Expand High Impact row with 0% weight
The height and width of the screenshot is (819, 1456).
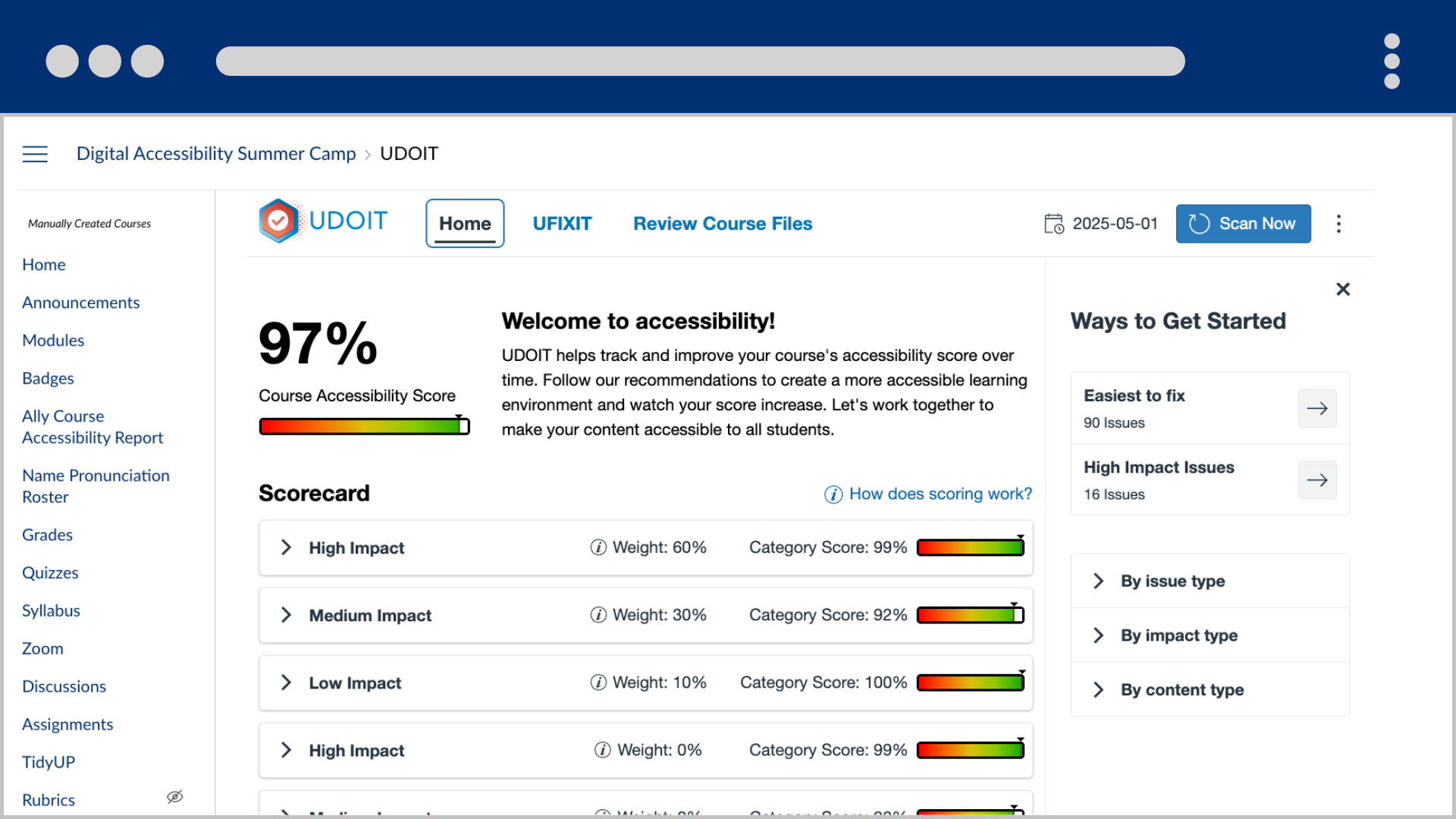(286, 750)
